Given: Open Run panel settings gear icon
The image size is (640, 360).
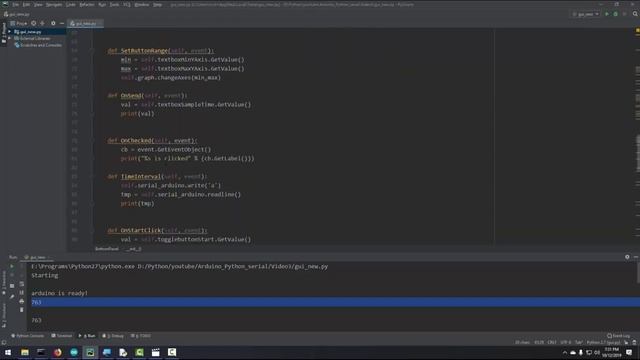Looking at the screenshot, I should click(x=627, y=257).
